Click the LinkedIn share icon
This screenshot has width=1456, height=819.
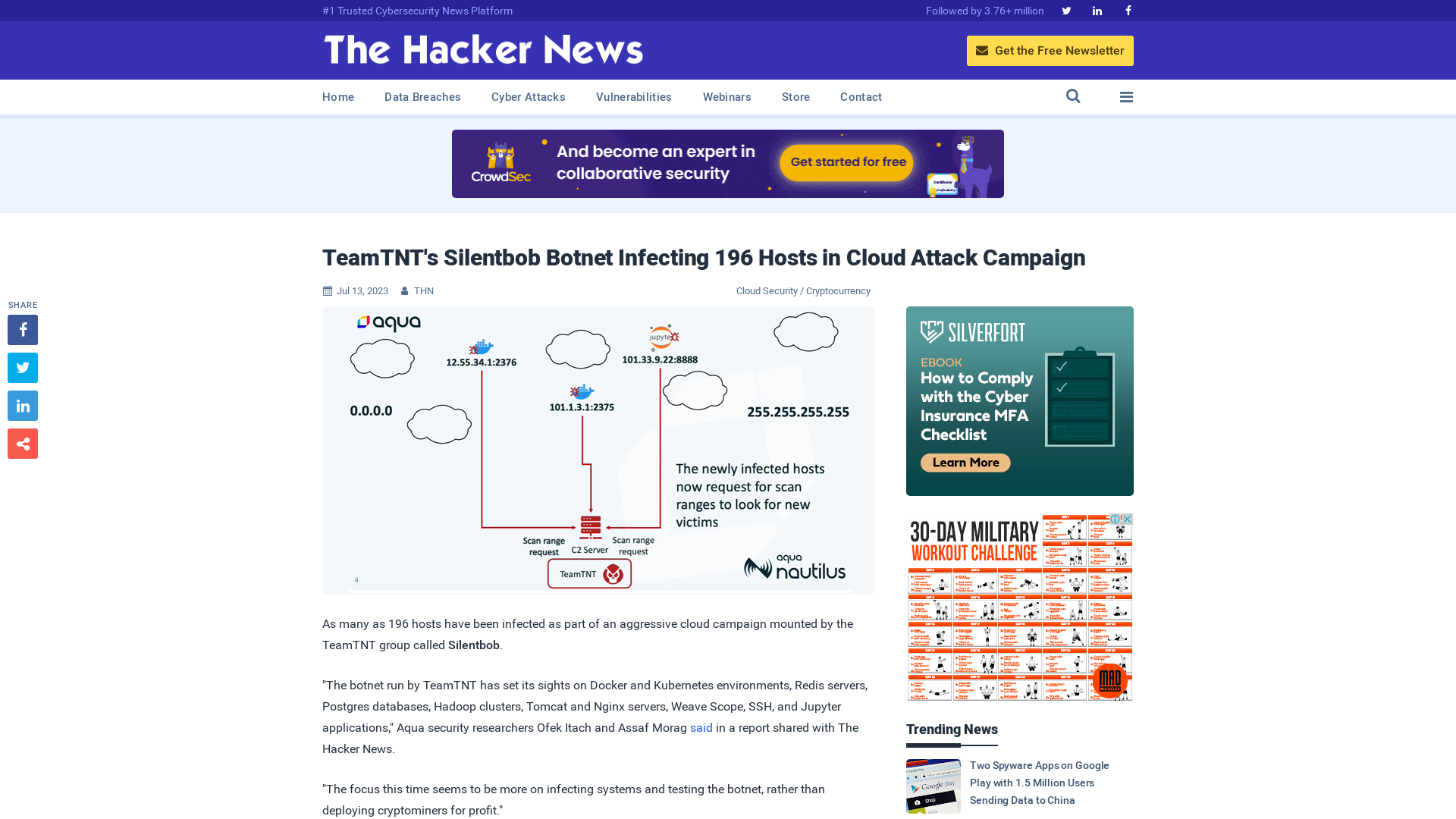click(22, 405)
